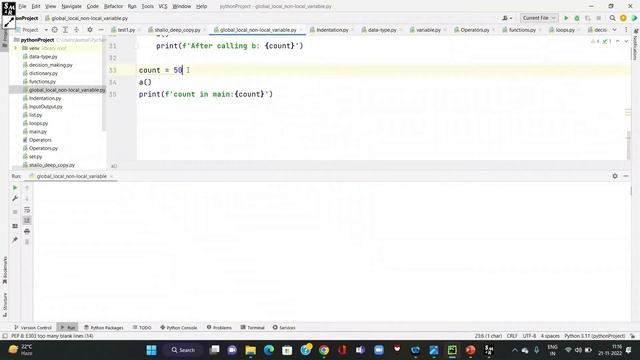The height and width of the screenshot is (360, 640).
Task: Collapse all in Project tool window
Action: coord(76,30)
